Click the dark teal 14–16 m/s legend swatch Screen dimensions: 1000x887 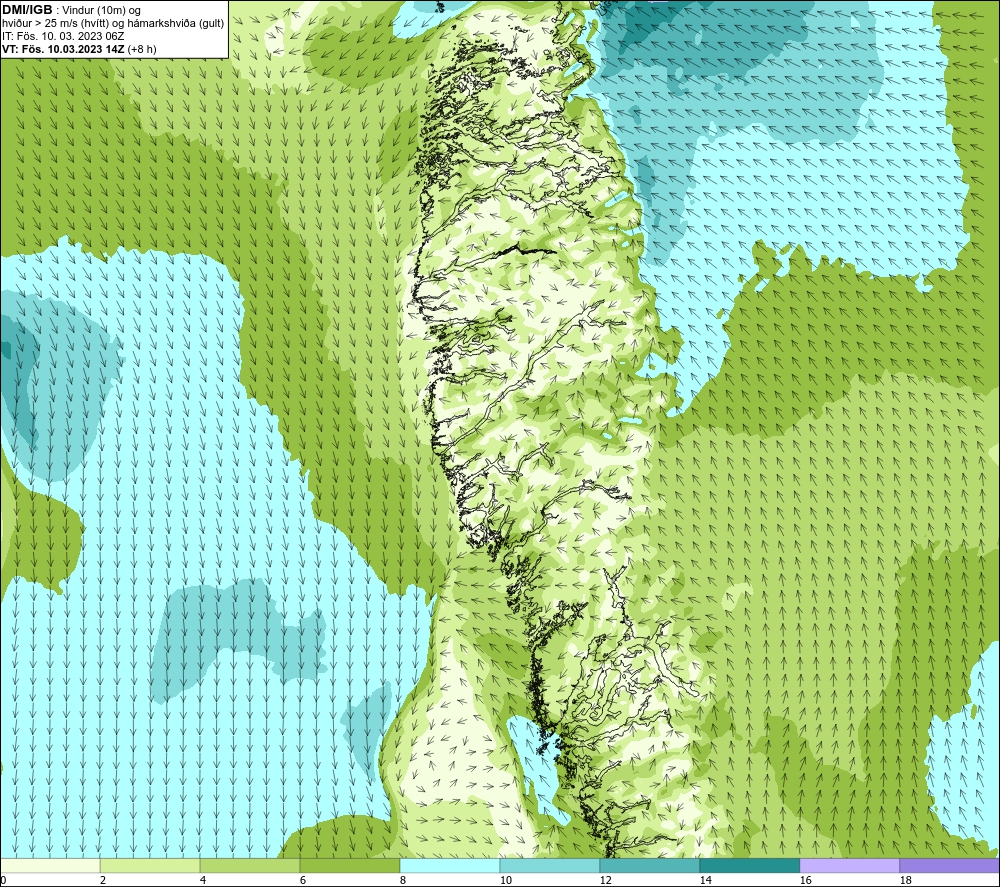[750, 865]
